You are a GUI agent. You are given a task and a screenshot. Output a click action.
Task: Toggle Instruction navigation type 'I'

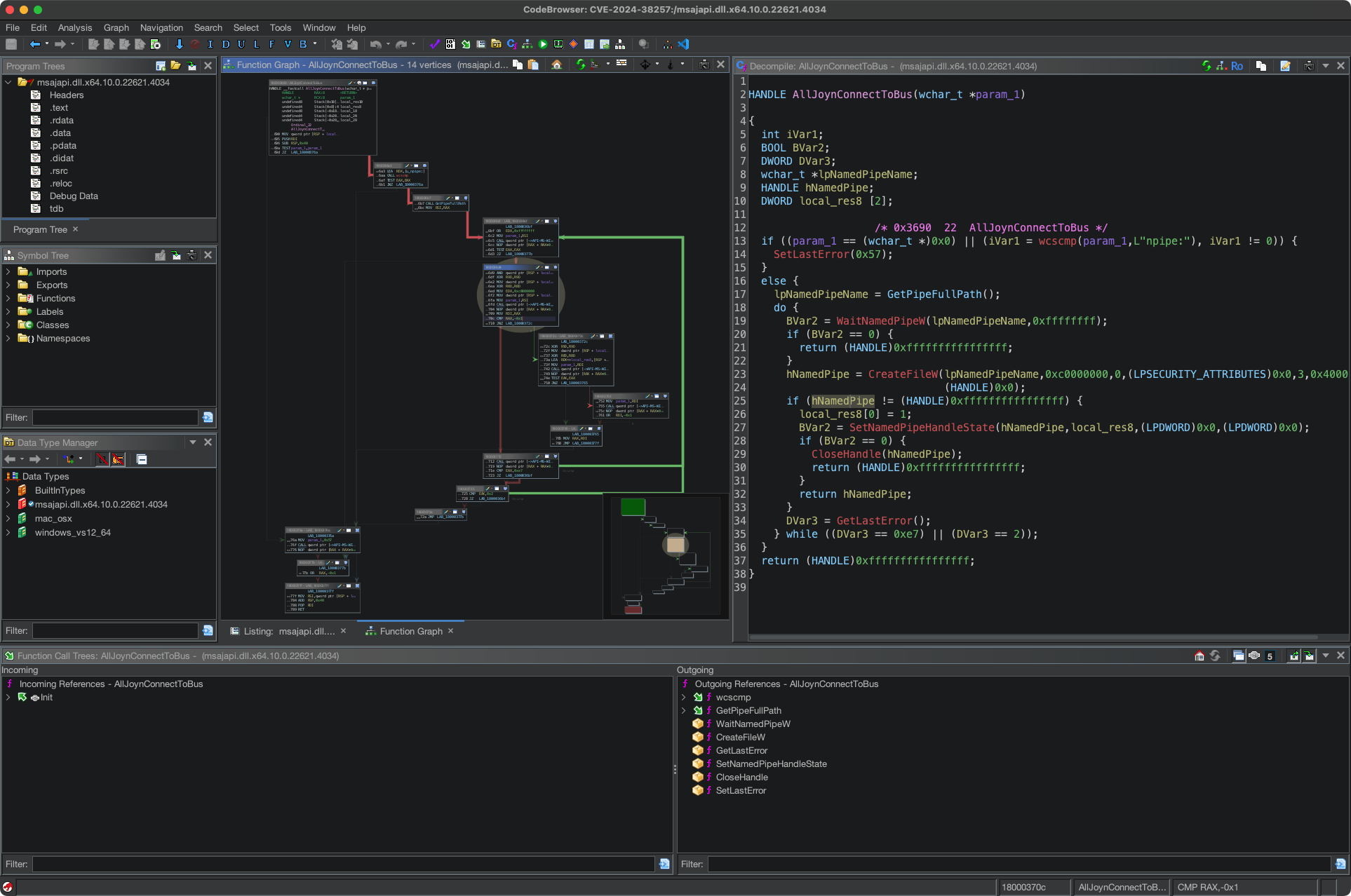210,44
